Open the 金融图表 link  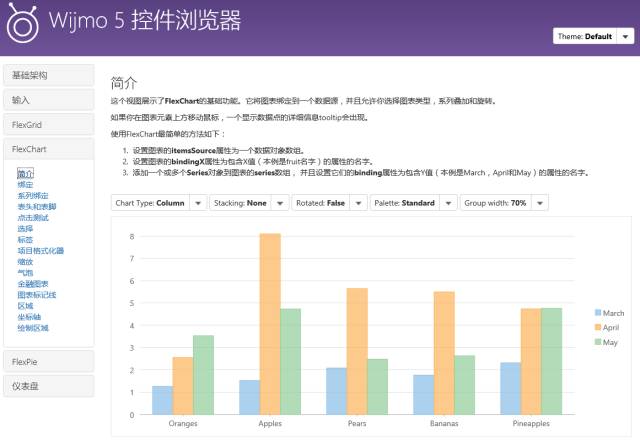coord(33,284)
